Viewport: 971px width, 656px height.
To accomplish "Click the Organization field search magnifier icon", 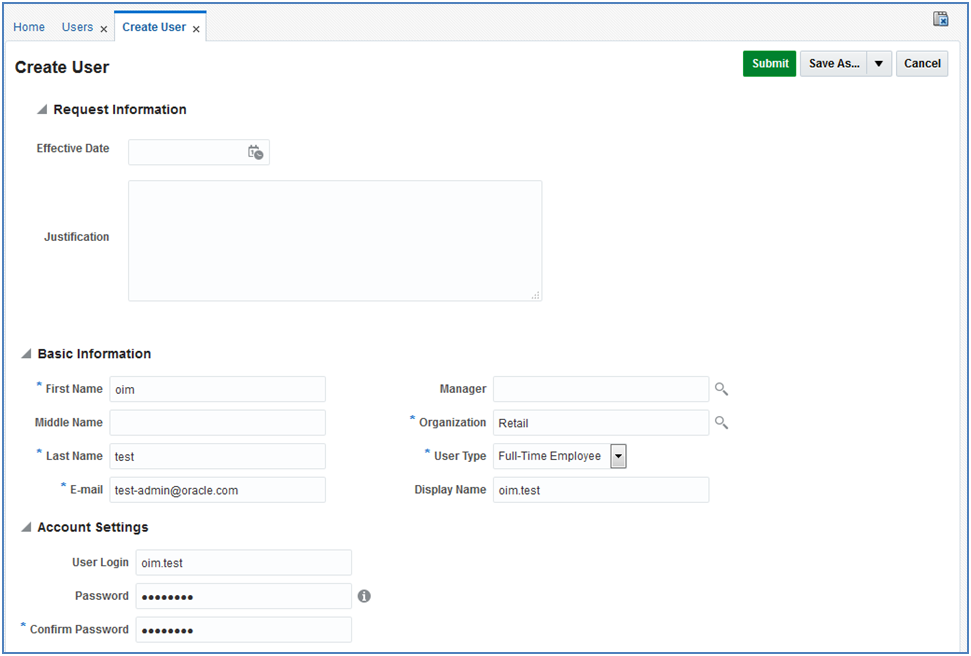I will pos(721,422).
